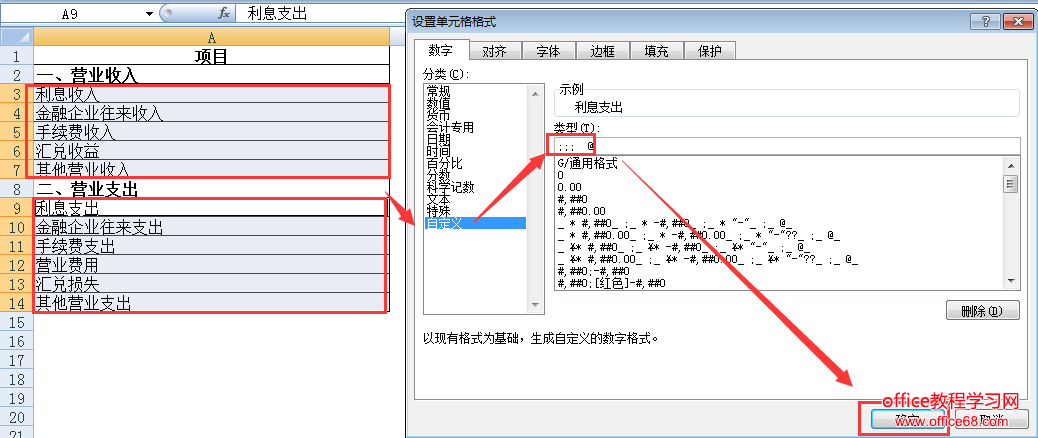Select cell 其他营业支出

tap(211, 304)
